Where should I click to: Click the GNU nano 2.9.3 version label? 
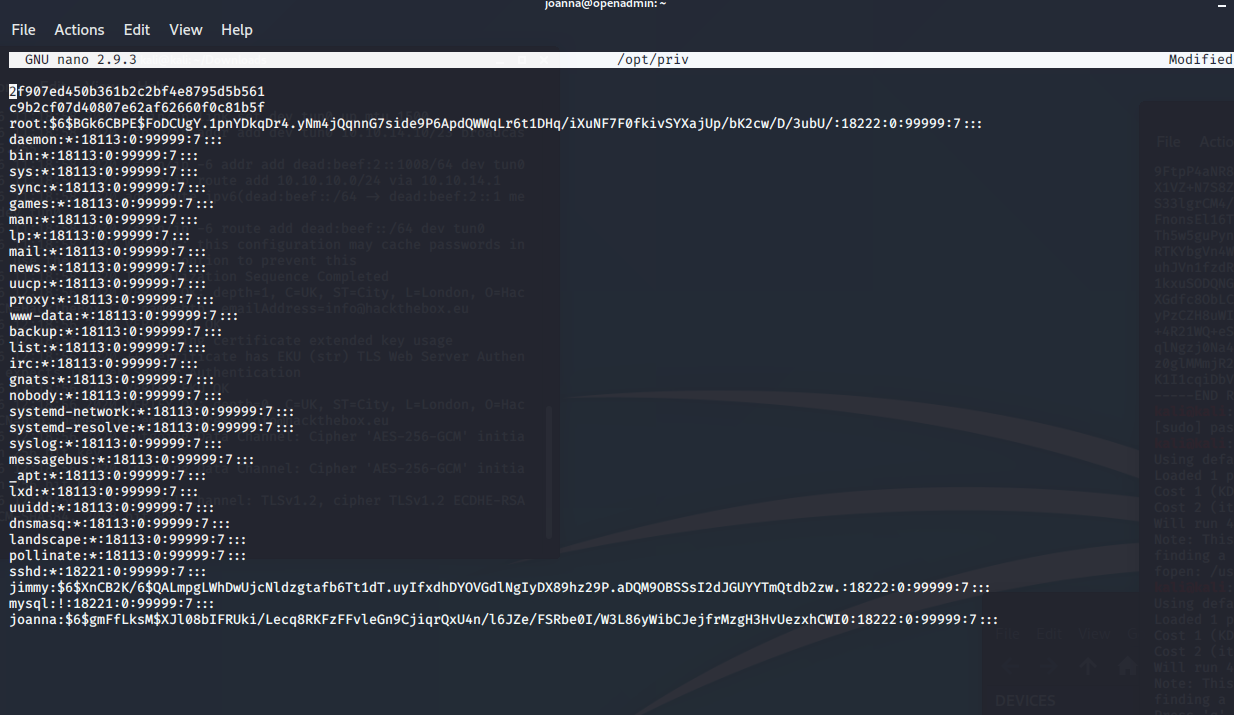coord(81,60)
